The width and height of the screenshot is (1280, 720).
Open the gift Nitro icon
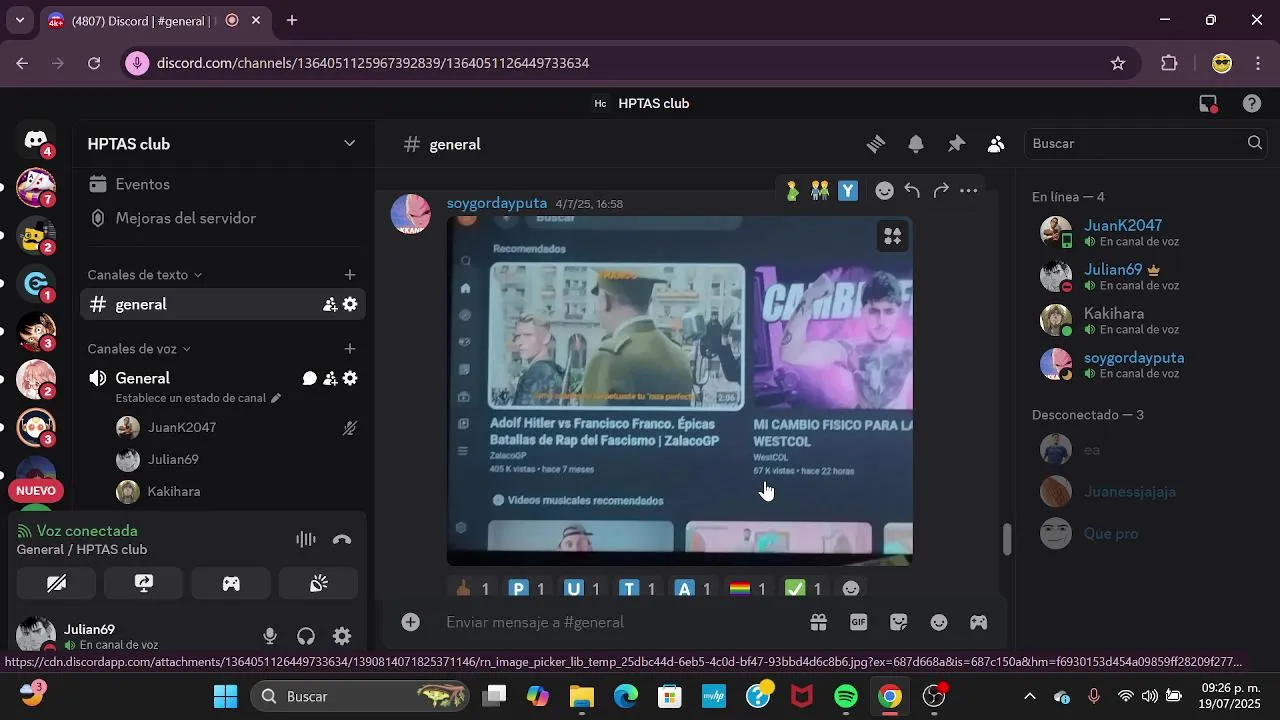coord(818,622)
